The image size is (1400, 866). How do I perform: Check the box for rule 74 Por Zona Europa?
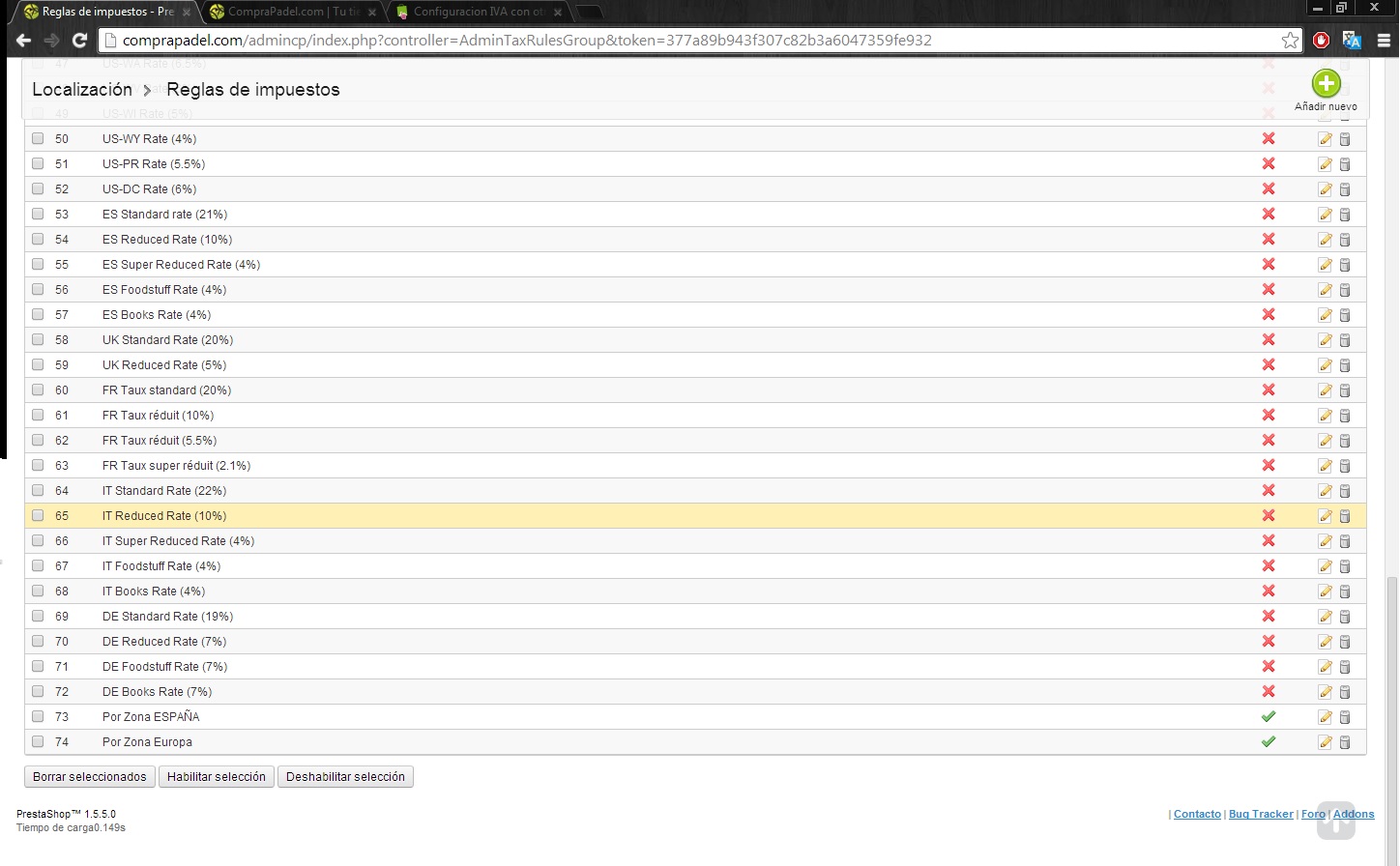click(x=38, y=741)
